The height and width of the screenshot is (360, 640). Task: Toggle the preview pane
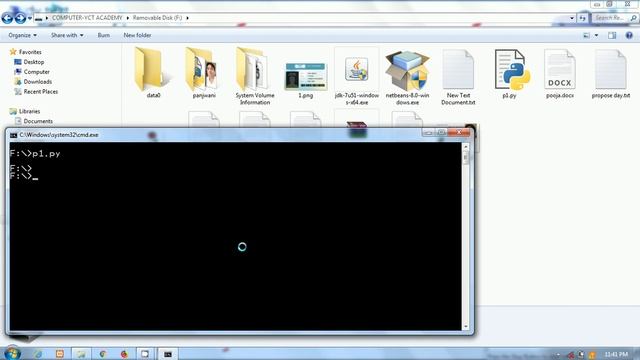point(612,36)
